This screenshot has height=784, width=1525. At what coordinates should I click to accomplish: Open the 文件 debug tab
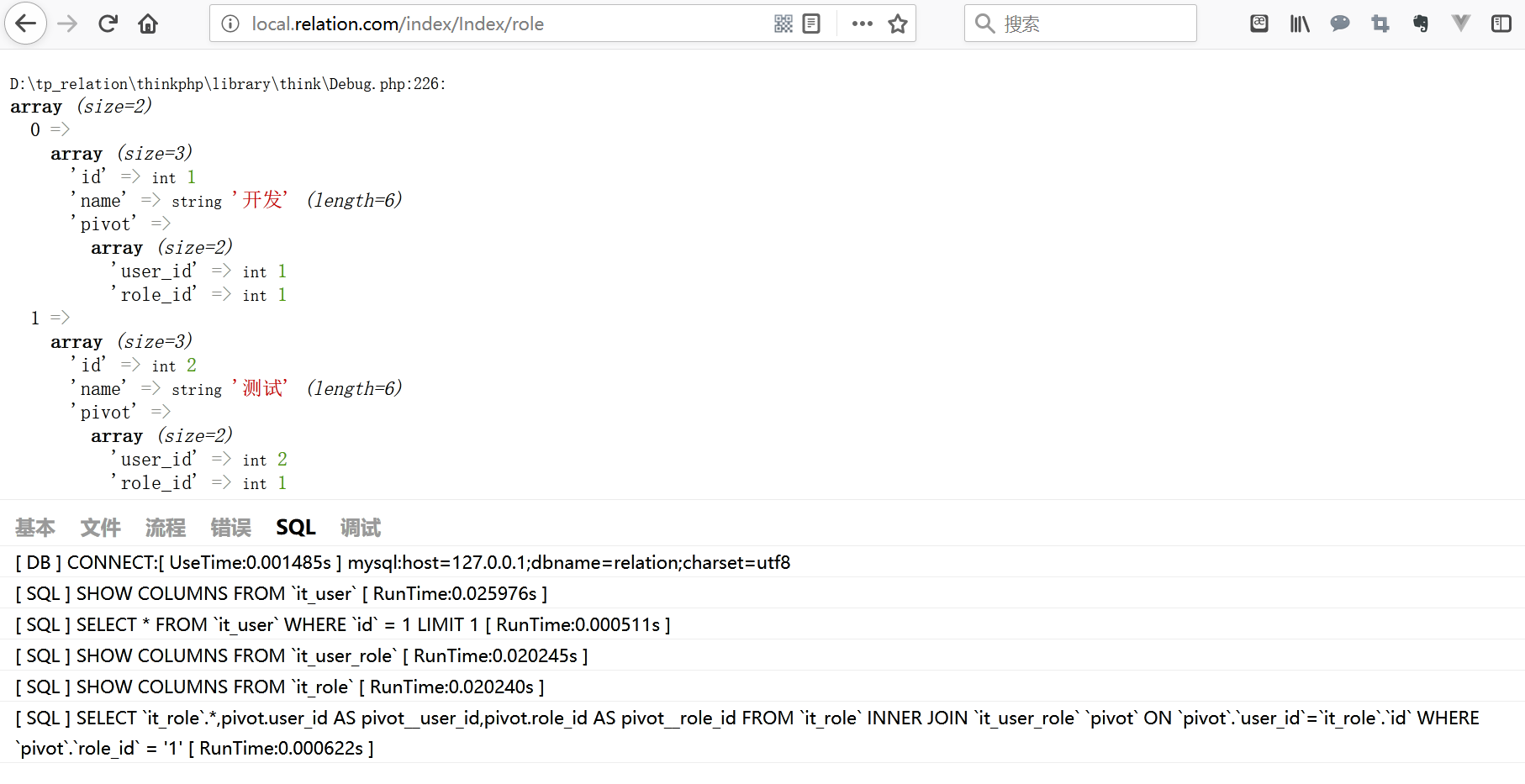[x=101, y=528]
